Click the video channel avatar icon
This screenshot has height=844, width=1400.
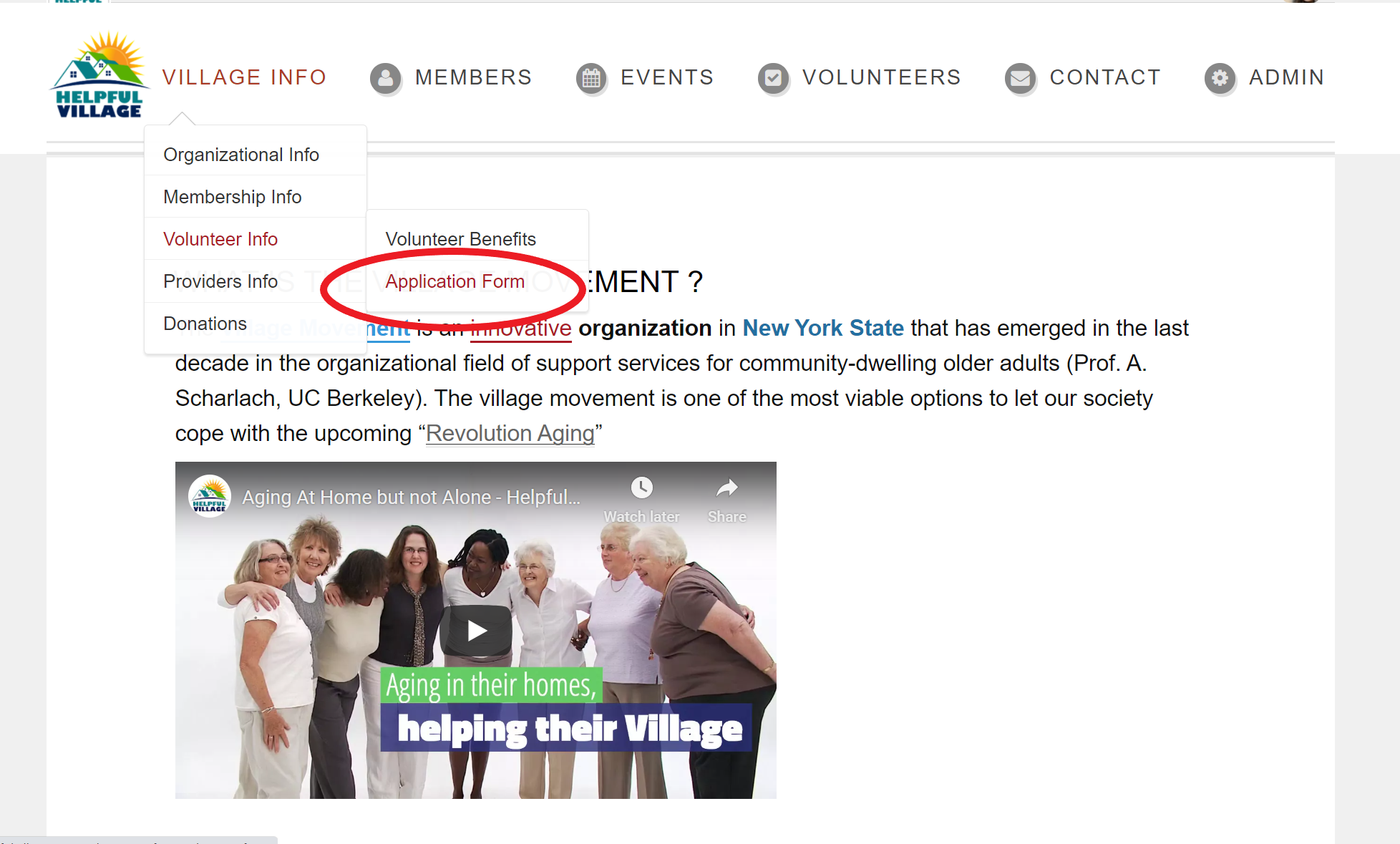209,496
